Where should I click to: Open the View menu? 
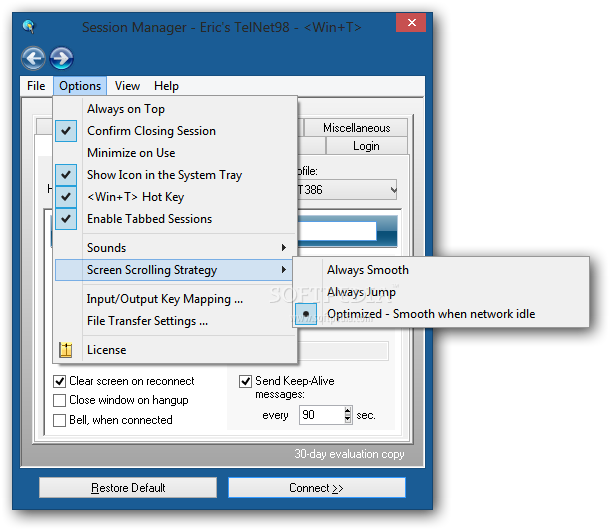point(127,86)
